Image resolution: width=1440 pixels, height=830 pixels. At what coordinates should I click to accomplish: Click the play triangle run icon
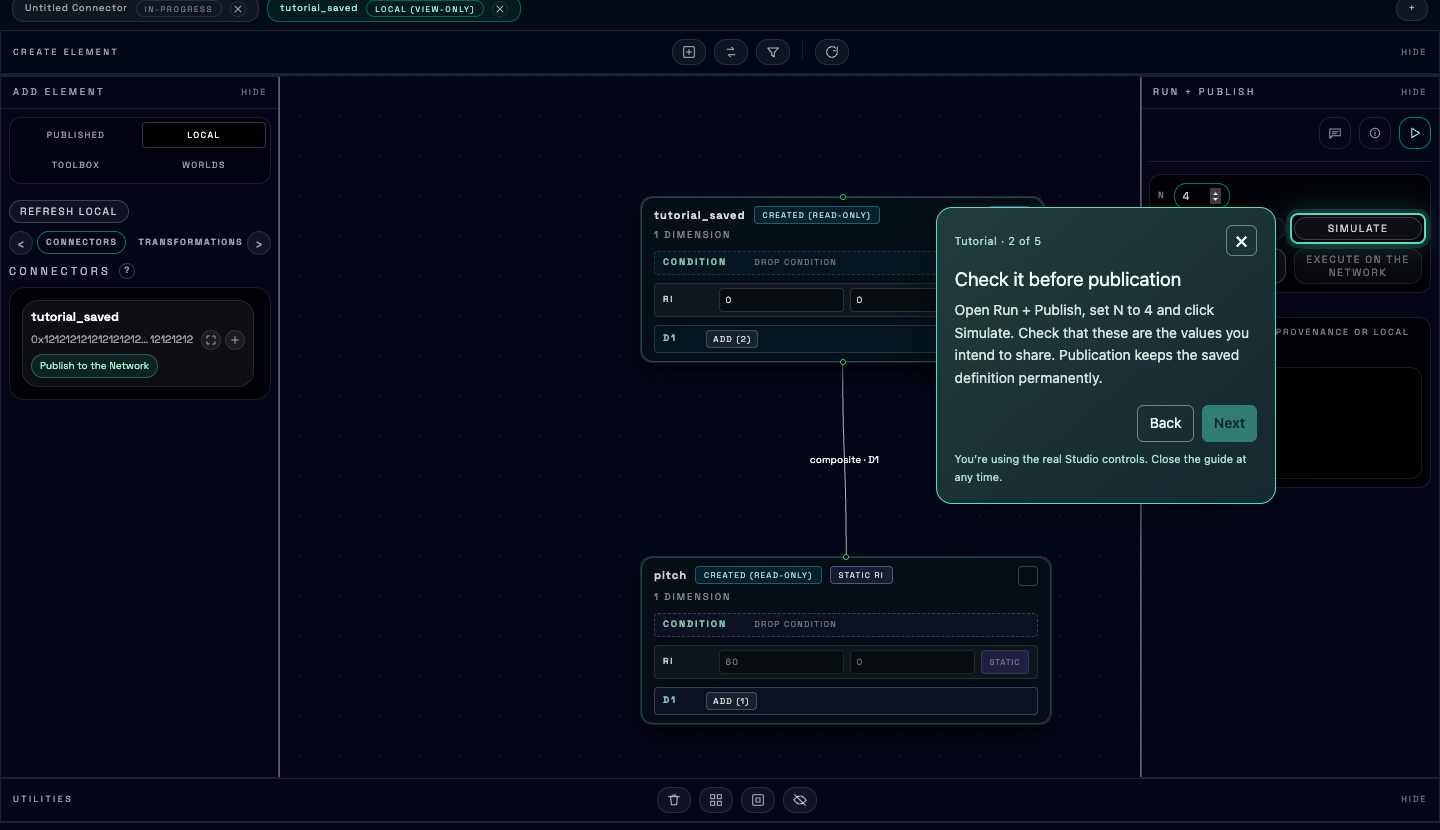[x=1415, y=133]
